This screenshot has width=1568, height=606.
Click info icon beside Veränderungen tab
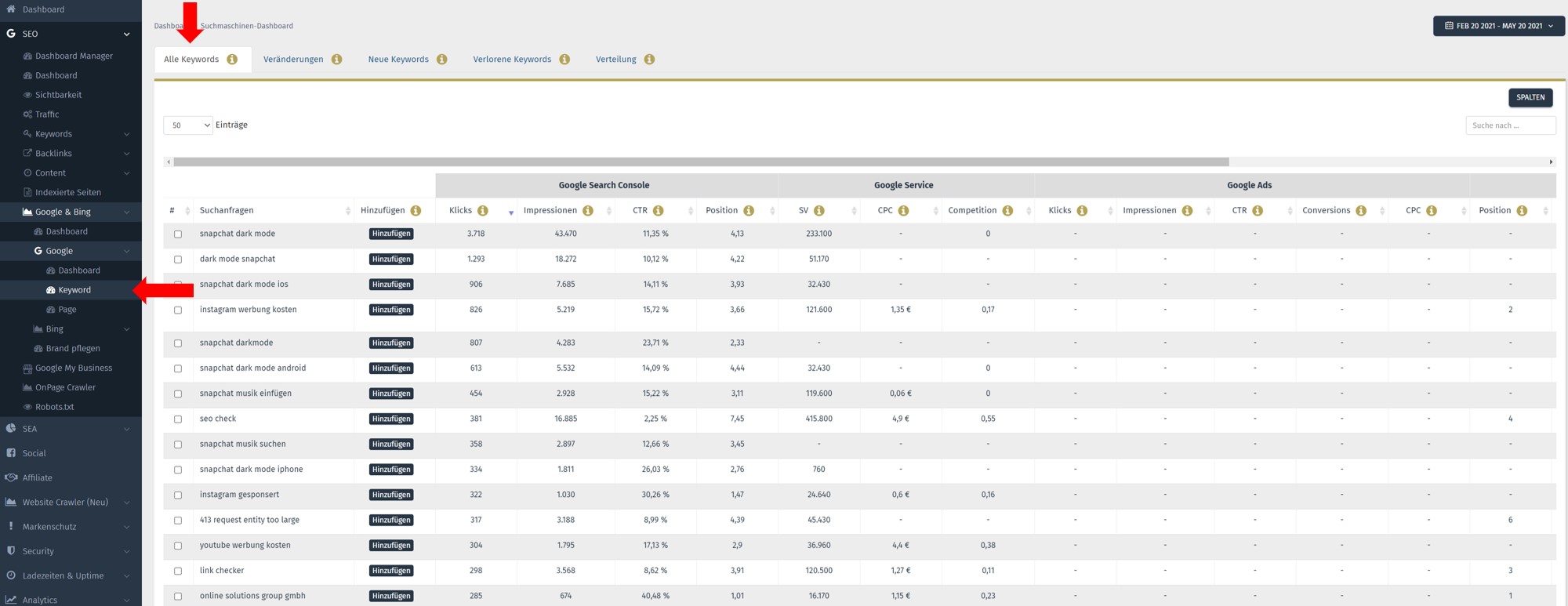(336, 60)
